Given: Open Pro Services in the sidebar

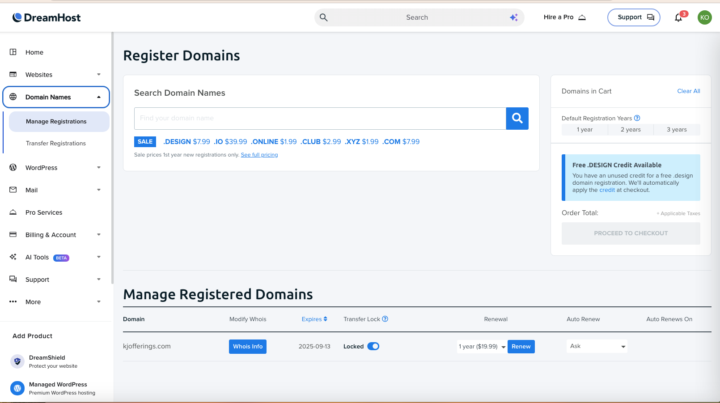Looking at the screenshot, I should point(44,213).
